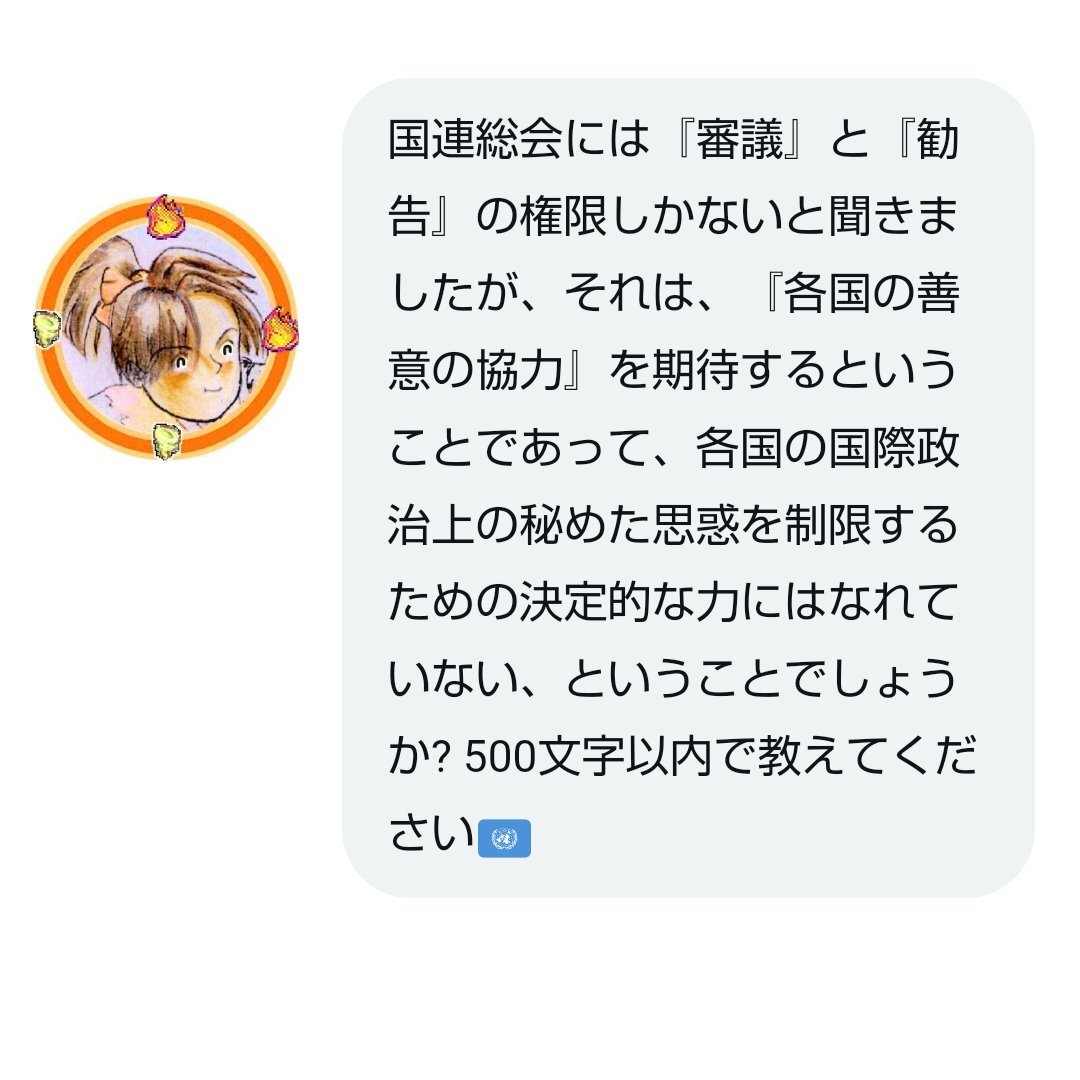Click the flame icon on the avatar's right edge
The width and height of the screenshot is (1080, 1080).
point(279,329)
